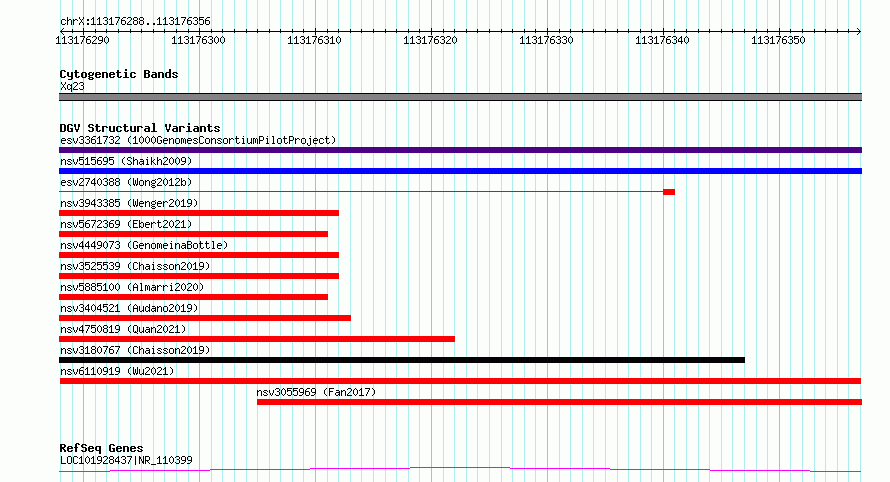The width and height of the screenshot is (890, 482).
Task: Open variant nsv515695 (Shaikh2009) label
Action: coord(126,161)
